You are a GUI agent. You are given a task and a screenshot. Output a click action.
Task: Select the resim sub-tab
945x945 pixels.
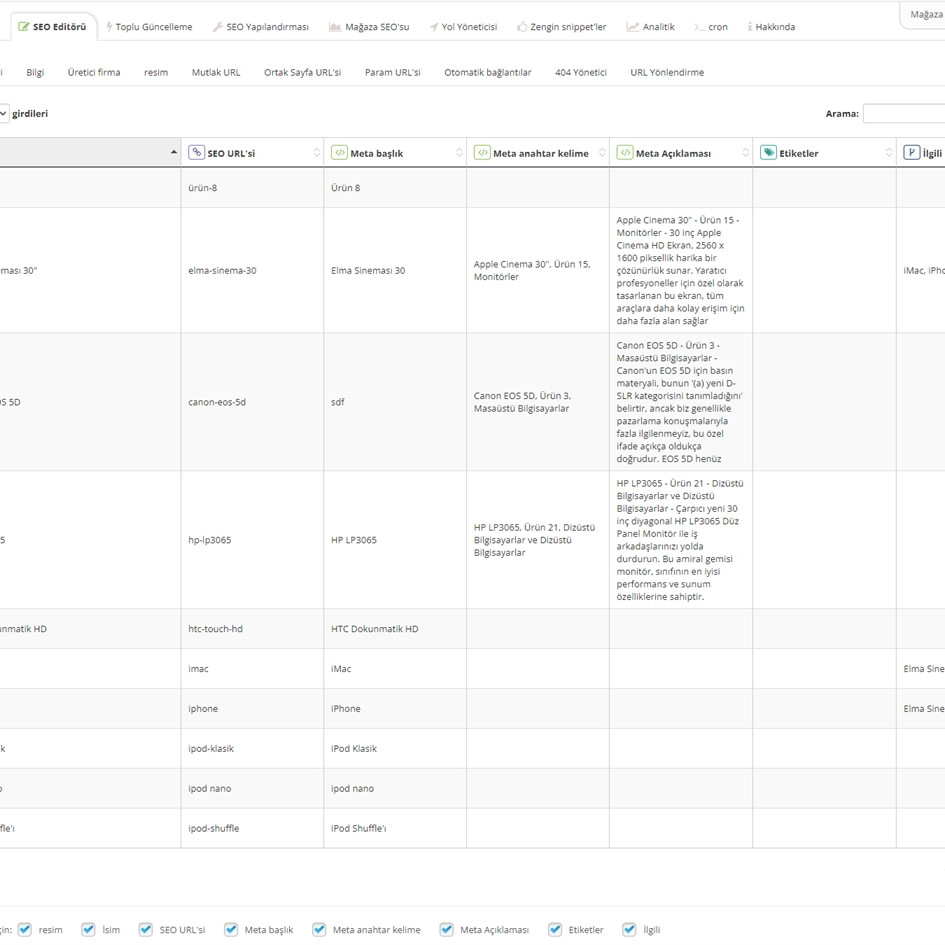(156, 72)
